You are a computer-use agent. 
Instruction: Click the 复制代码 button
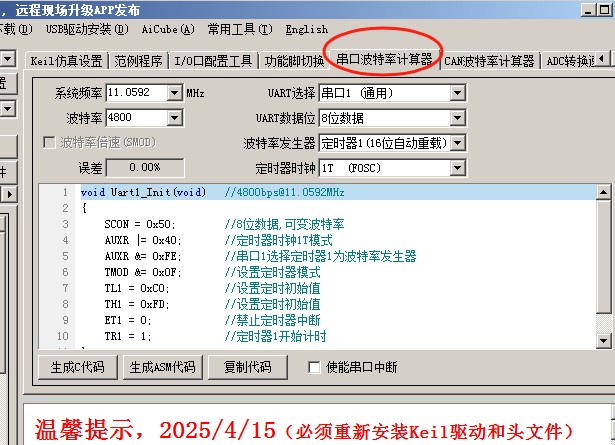coord(247,367)
